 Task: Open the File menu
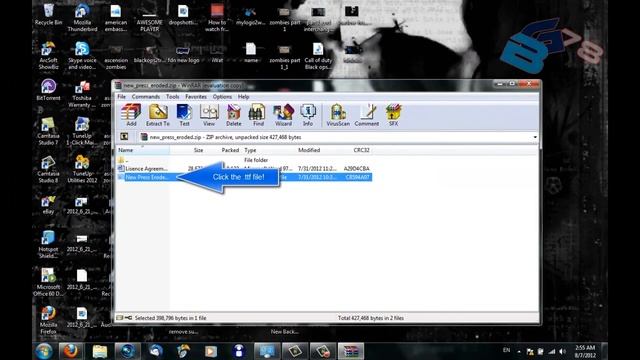pyautogui.click(x=122, y=97)
